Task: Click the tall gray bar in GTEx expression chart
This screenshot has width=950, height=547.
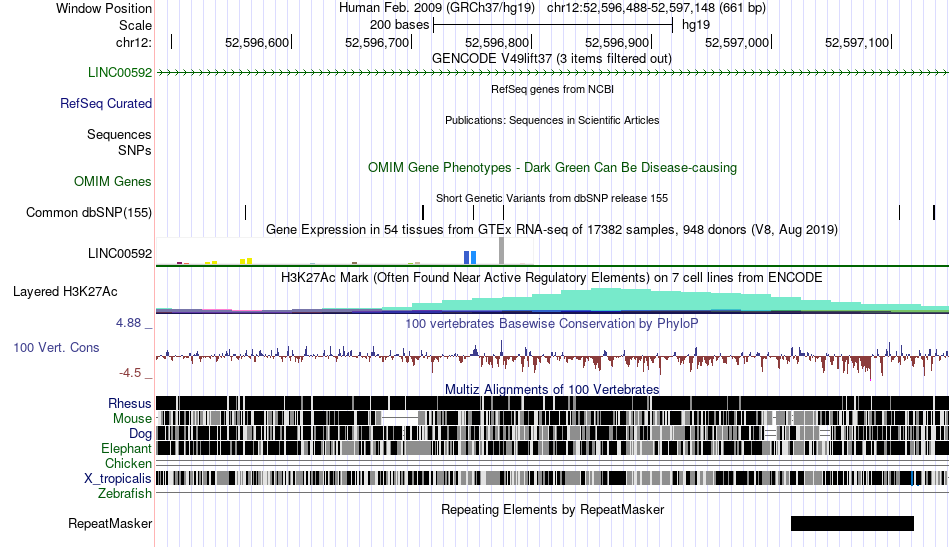Action: [x=501, y=251]
